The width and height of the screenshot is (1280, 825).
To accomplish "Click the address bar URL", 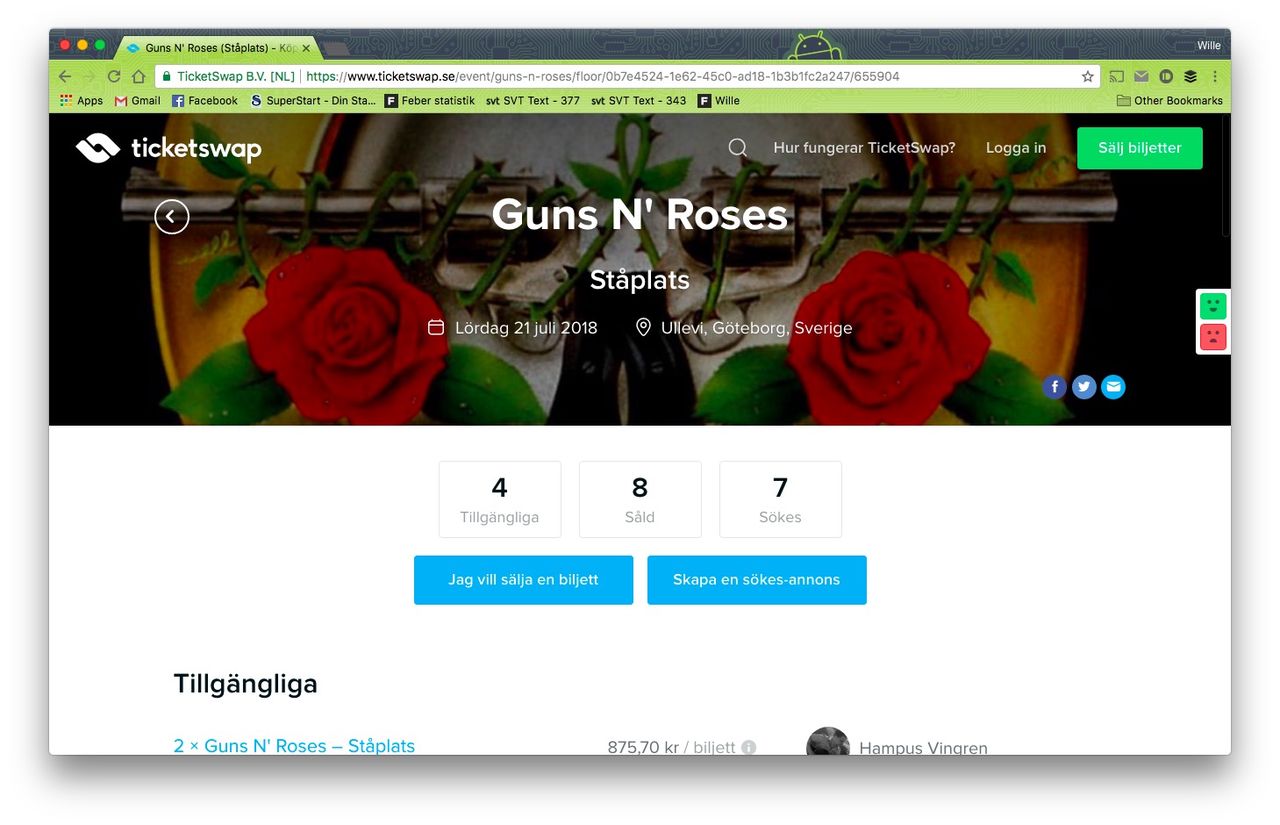I will pyautogui.click(x=602, y=76).
